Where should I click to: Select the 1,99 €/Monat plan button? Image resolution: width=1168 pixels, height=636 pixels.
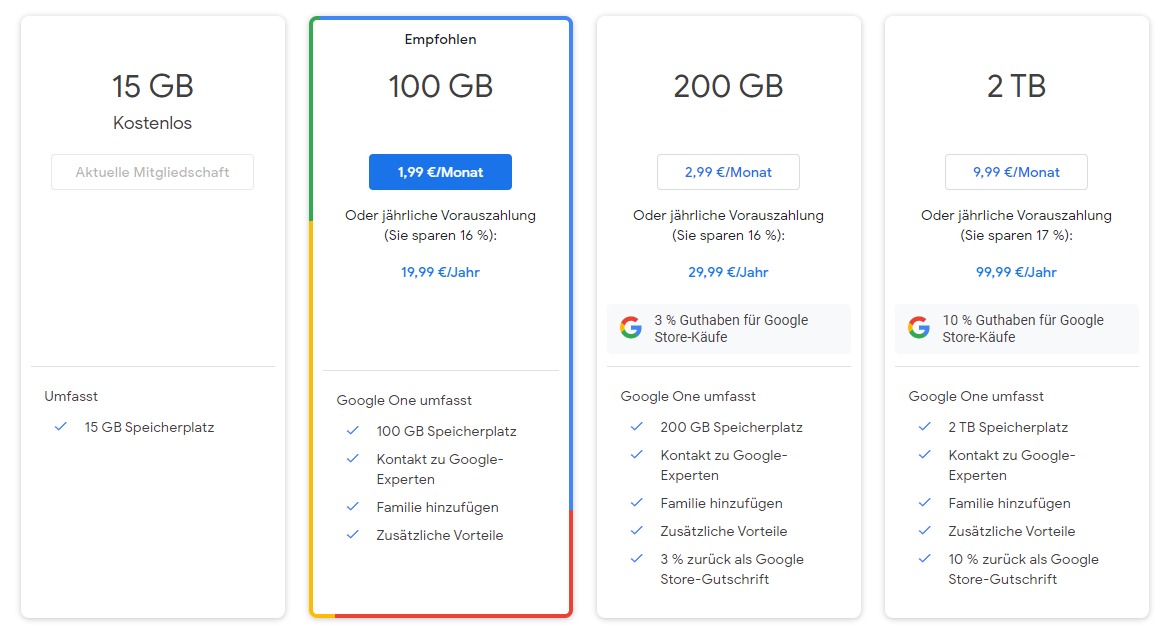(440, 171)
